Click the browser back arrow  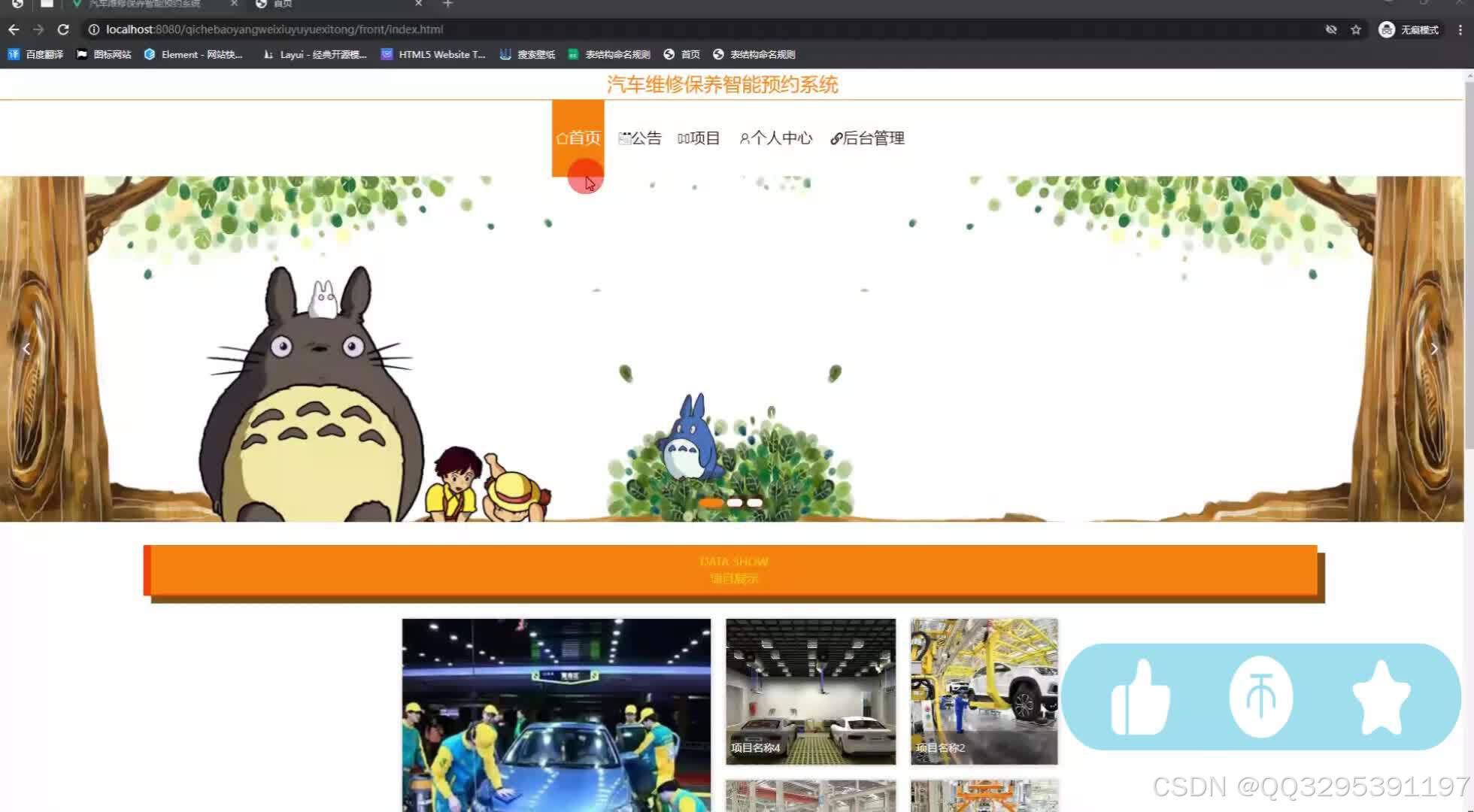point(14,29)
